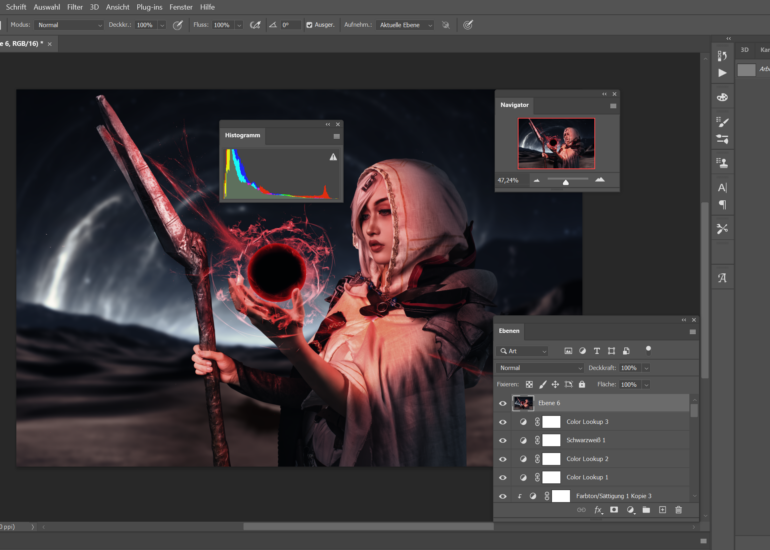Open the Deckkr. opacity dropdown arrow

click(x=162, y=25)
